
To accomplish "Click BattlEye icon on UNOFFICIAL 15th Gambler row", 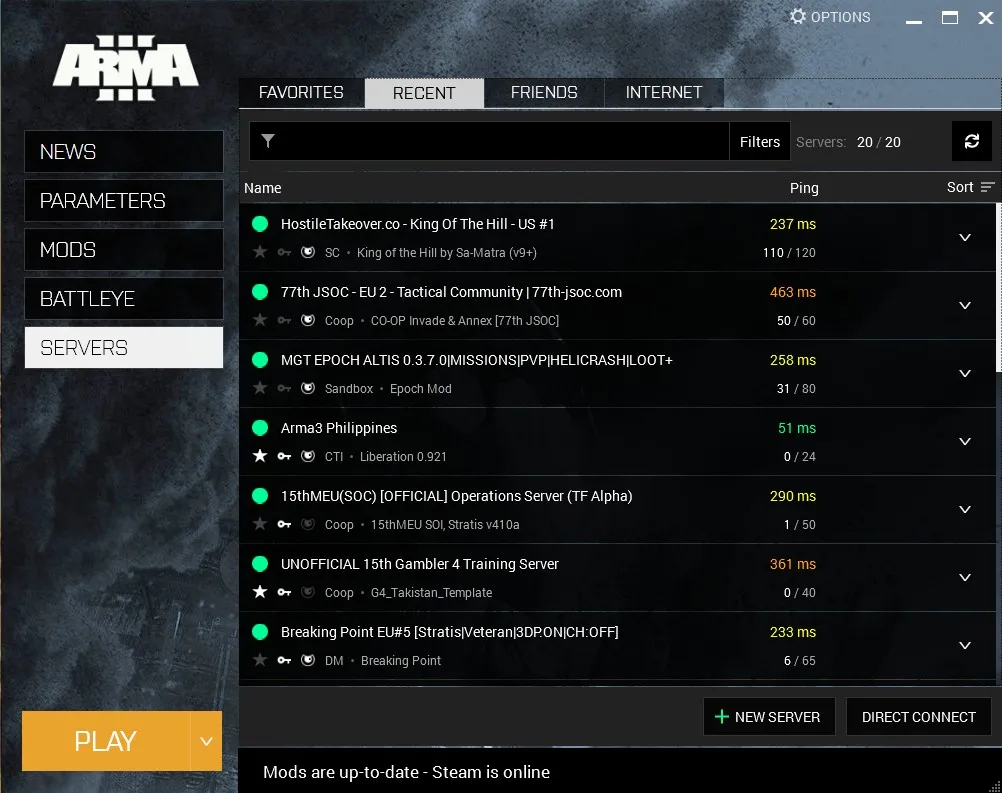I will coord(308,592).
